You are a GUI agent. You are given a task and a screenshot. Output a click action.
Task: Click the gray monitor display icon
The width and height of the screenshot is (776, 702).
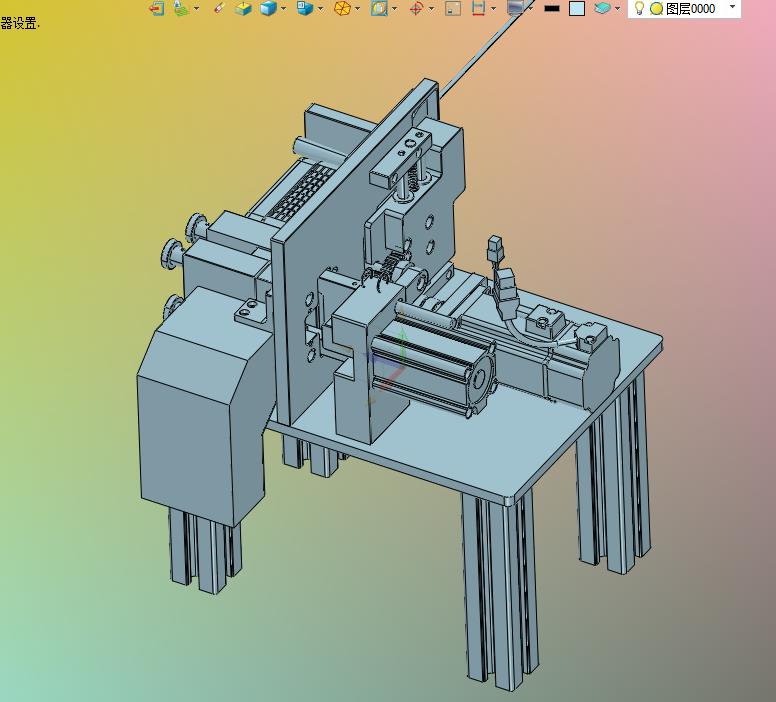point(516,8)
